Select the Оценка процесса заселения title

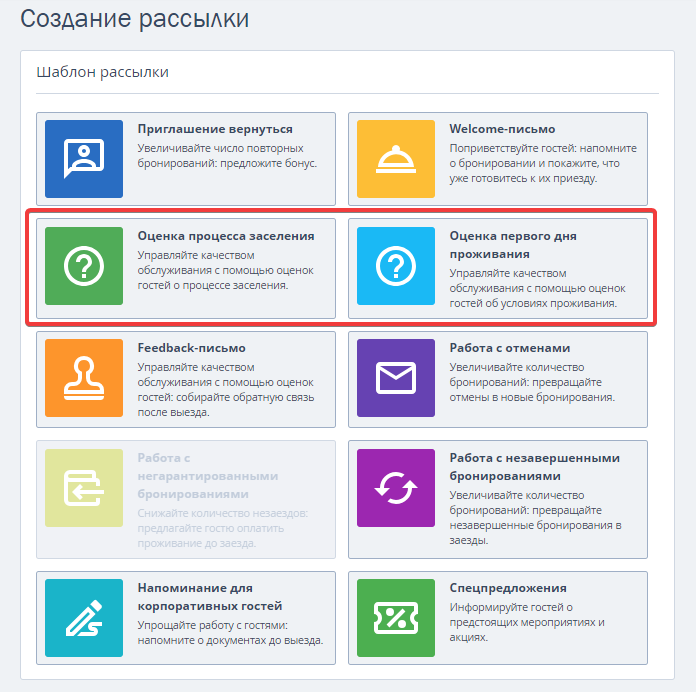226,236
